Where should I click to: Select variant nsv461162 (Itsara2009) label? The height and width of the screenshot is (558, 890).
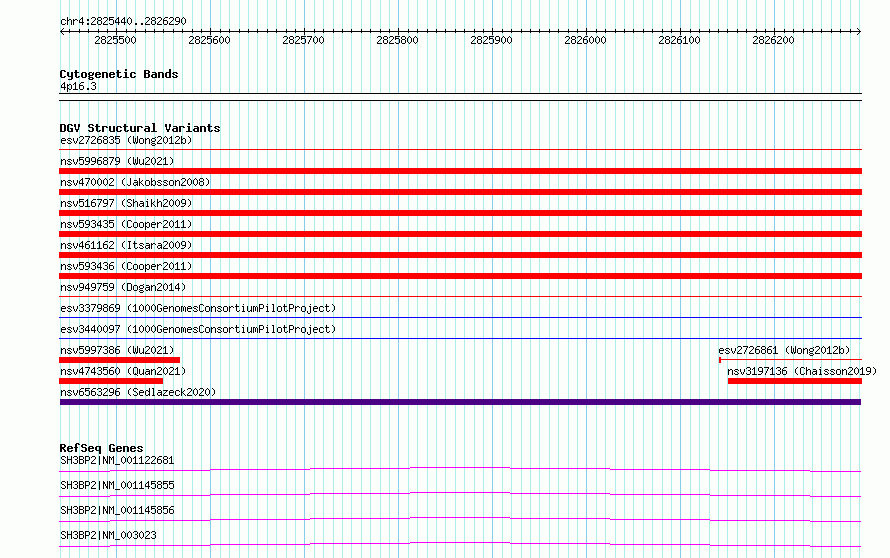(x=126, y=245)
